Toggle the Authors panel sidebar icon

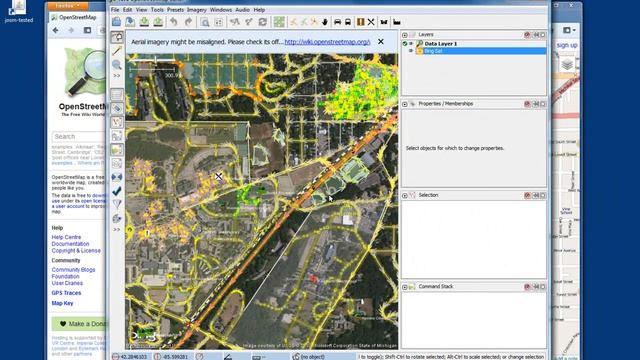tap(117, 163)
